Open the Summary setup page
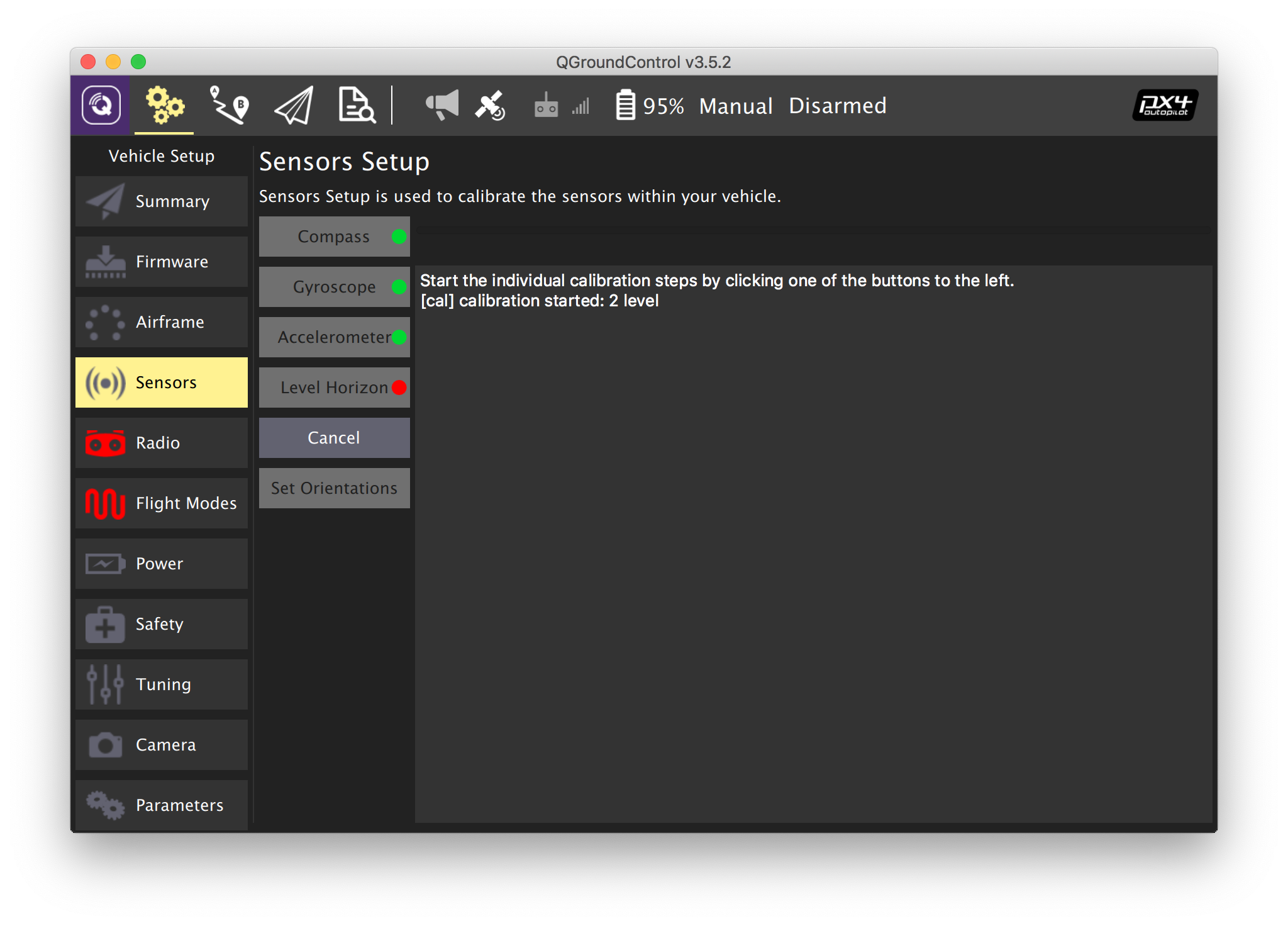Screen dimensions: 1288x926 (x=162, y=201)
